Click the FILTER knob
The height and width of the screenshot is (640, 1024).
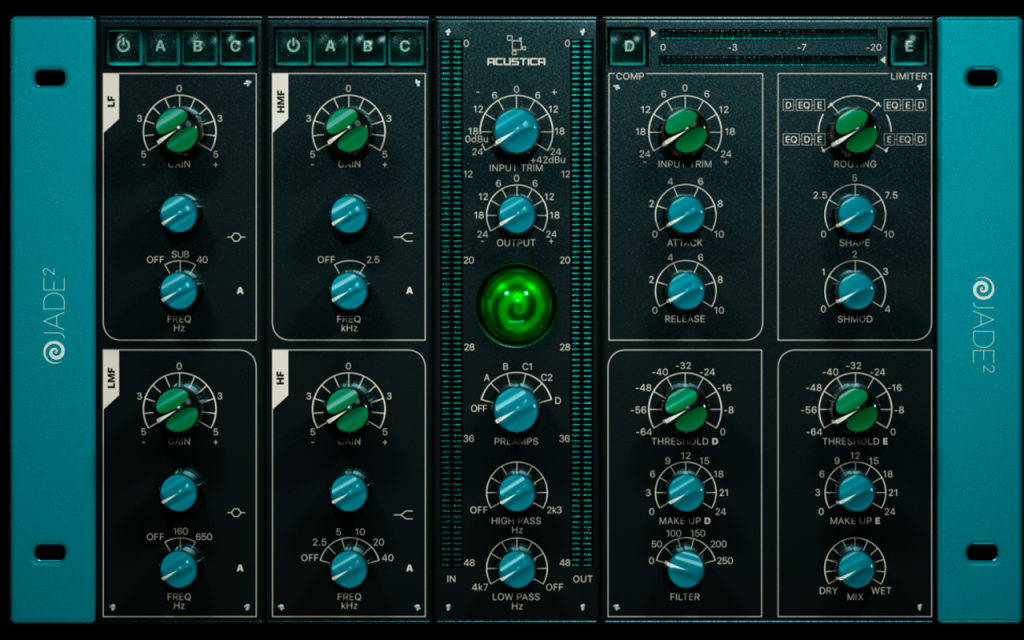(x=685, y=569)
